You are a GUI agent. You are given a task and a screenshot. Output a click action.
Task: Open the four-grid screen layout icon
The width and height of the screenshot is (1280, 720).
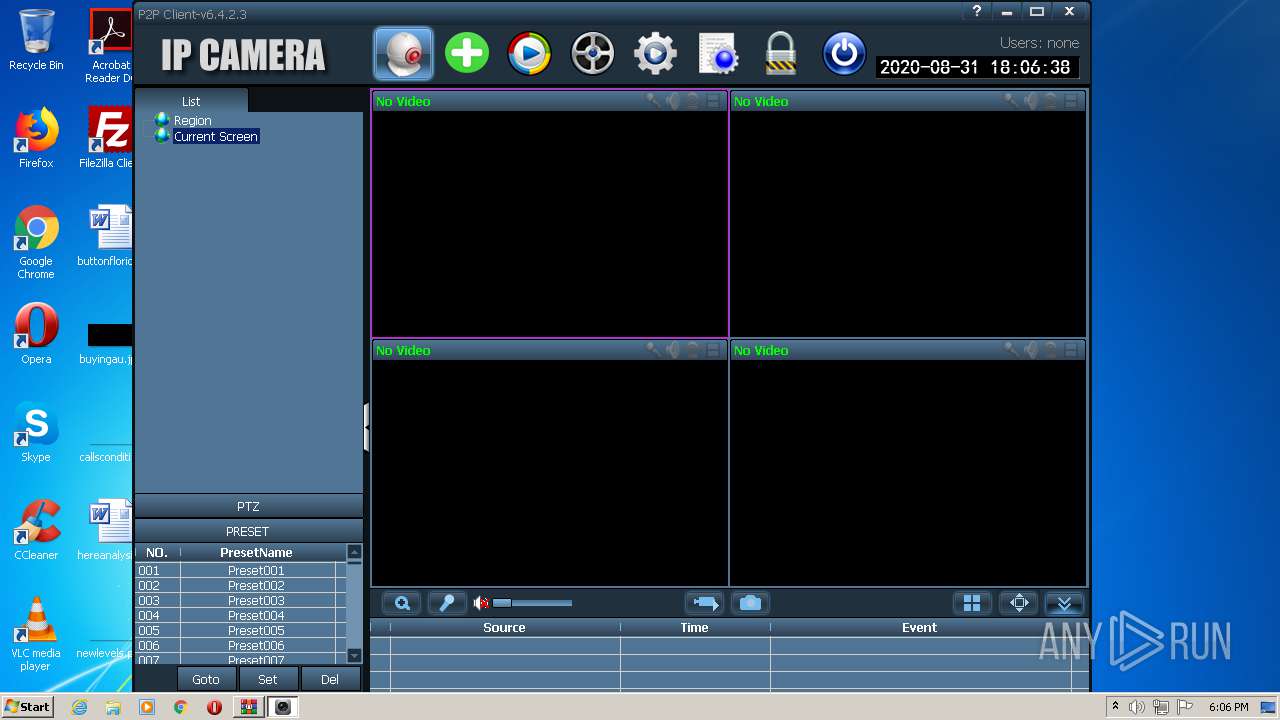pos(972,603)
